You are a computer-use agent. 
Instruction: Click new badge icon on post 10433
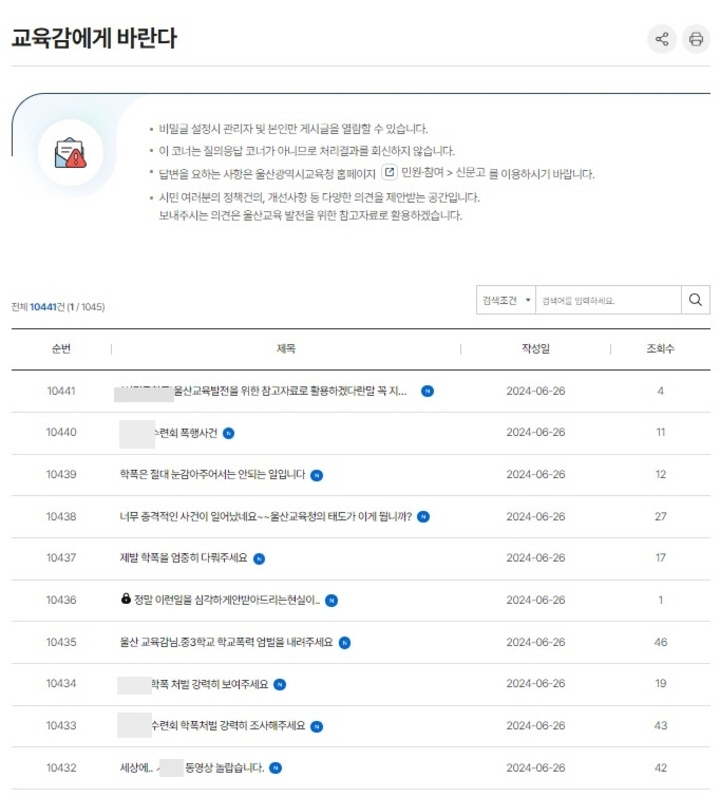317,727
